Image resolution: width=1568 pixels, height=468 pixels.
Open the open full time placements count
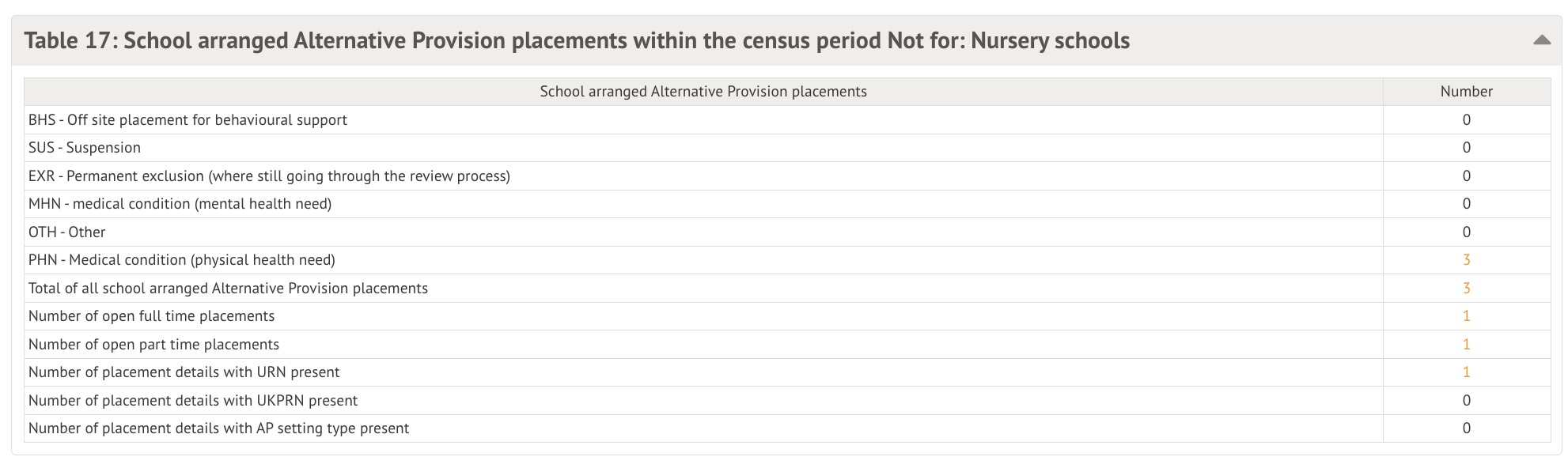[1466, 316]
